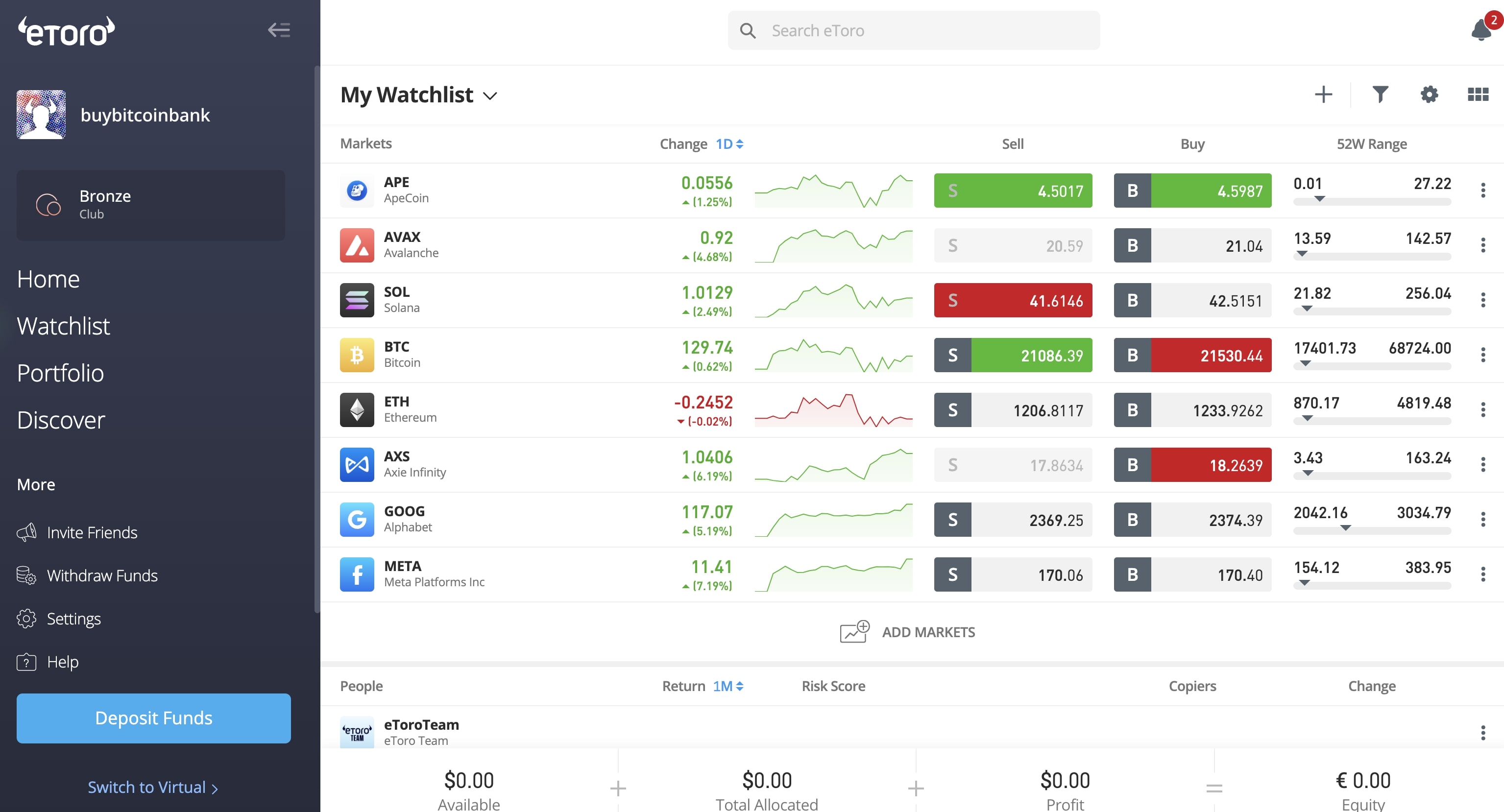1504x812 pixels.
Task: Click the buybitcoinbank profile avatar
Action: [41, 115]
